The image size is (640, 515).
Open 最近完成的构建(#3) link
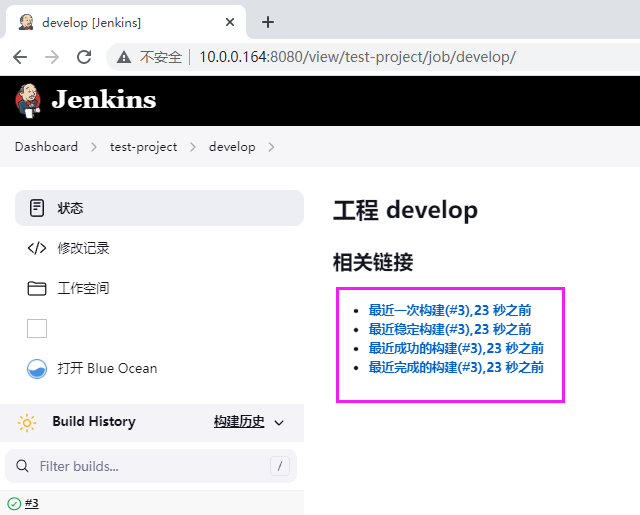(x=456, y=367)
